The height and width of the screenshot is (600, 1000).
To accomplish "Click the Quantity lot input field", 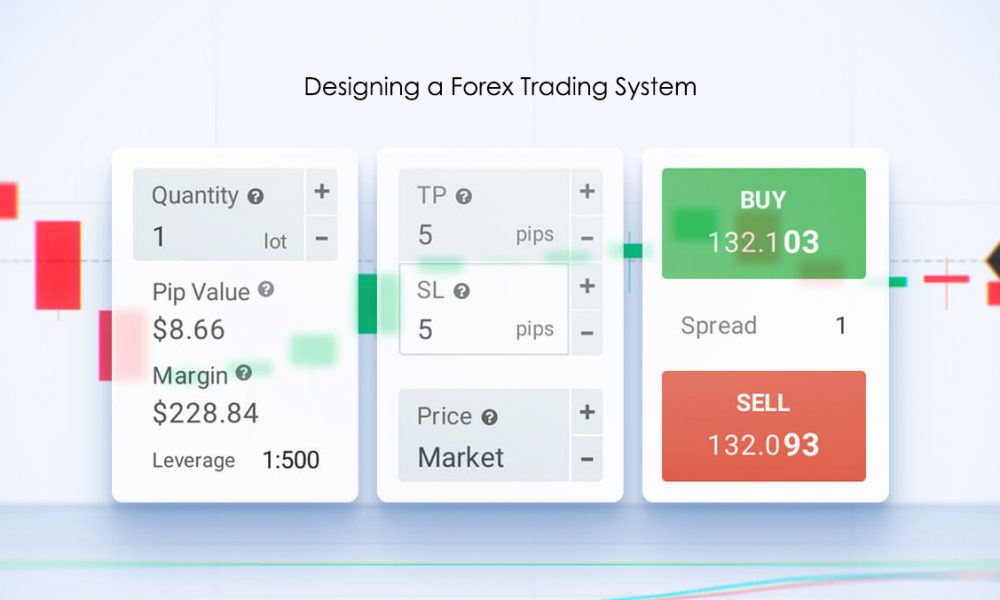I will click(x=218, y=238).
